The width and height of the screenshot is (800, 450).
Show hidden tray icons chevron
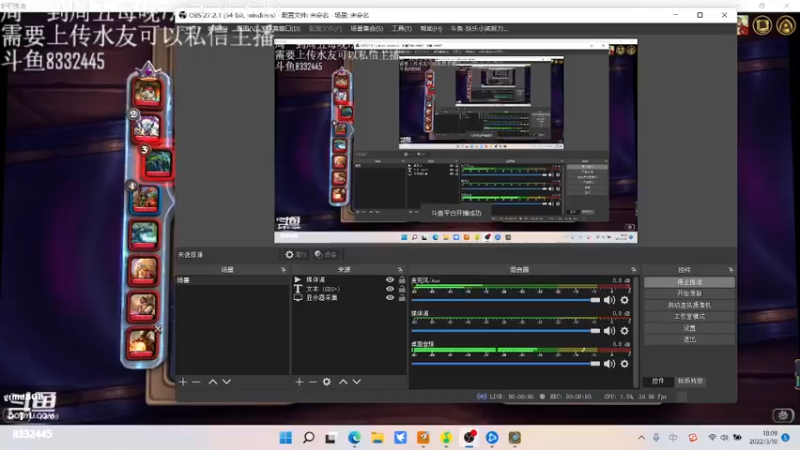(641, 438)
